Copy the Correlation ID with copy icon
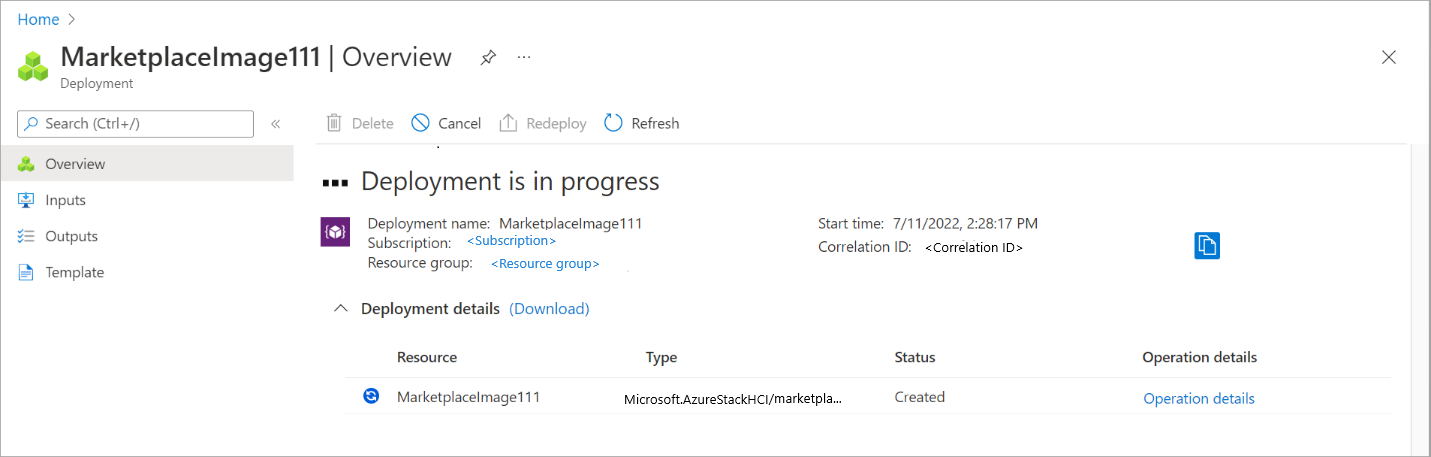This screenshot has width=1431, height=457. [x=1207, y=246]
